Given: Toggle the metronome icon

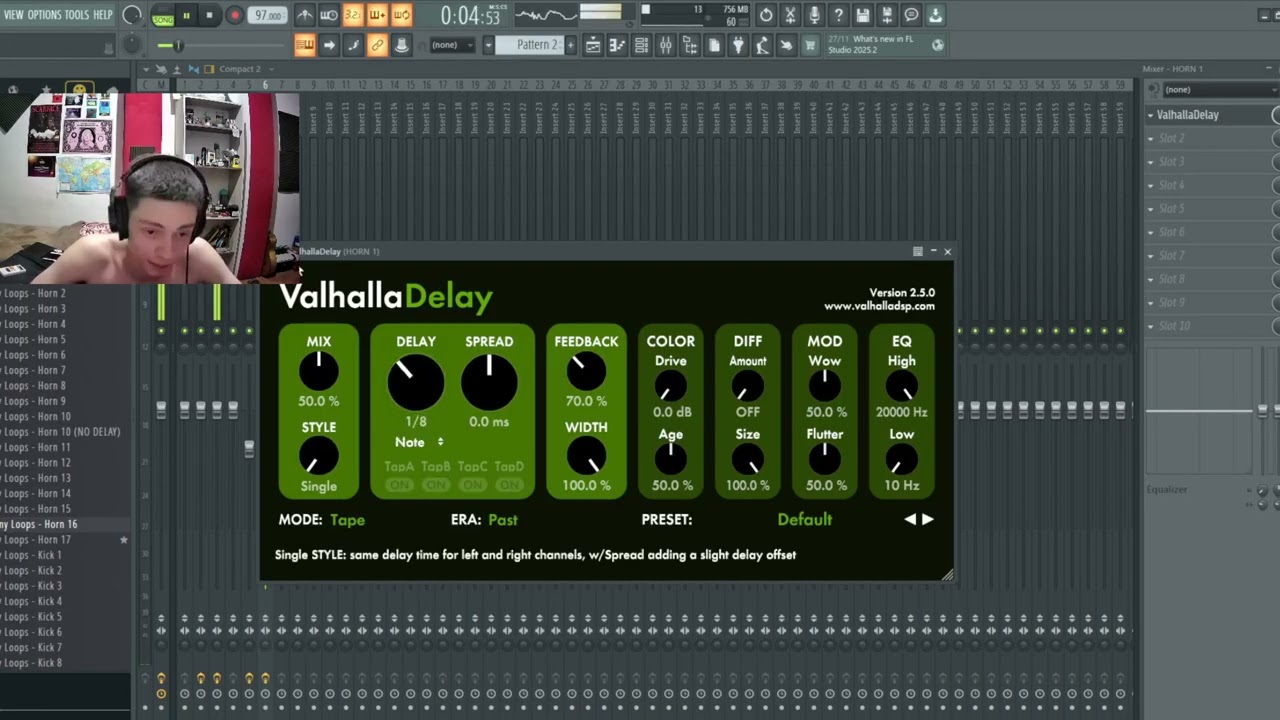Looking at the screenshot, I should click(x=305, y=15).
